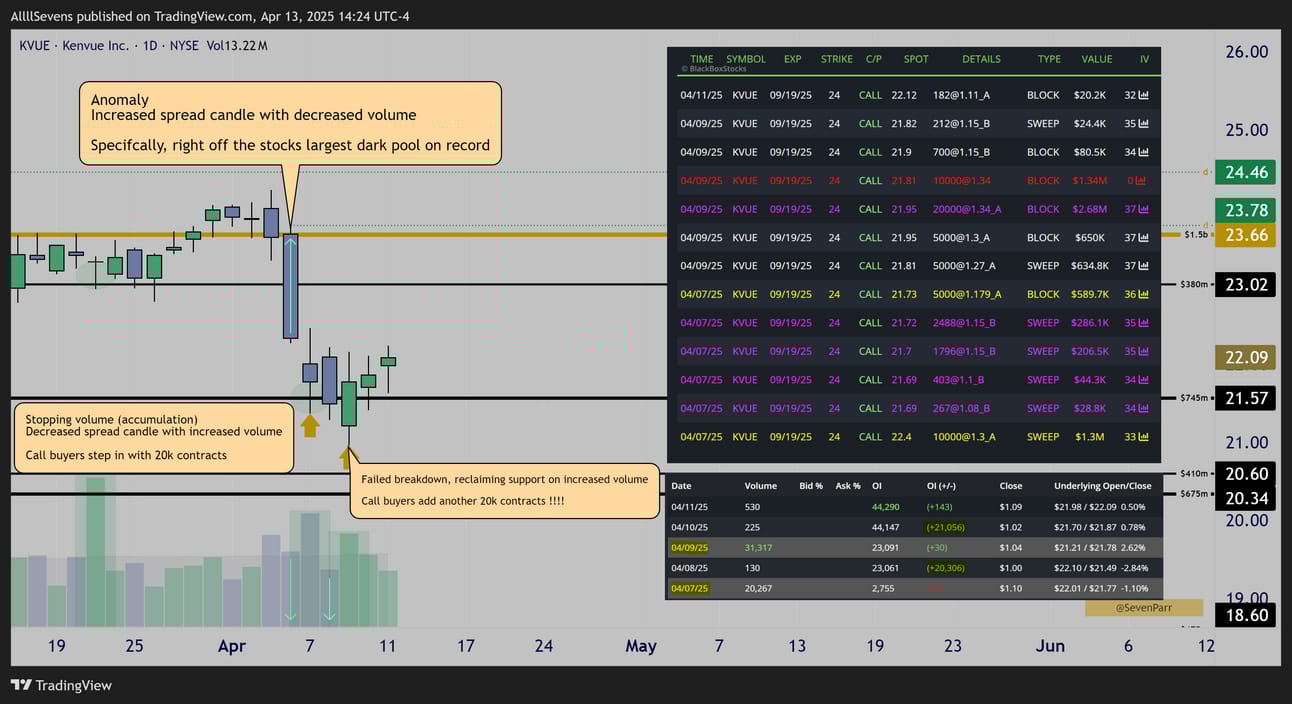Select the 212@1.15_B details cell

tap(961, 124)
